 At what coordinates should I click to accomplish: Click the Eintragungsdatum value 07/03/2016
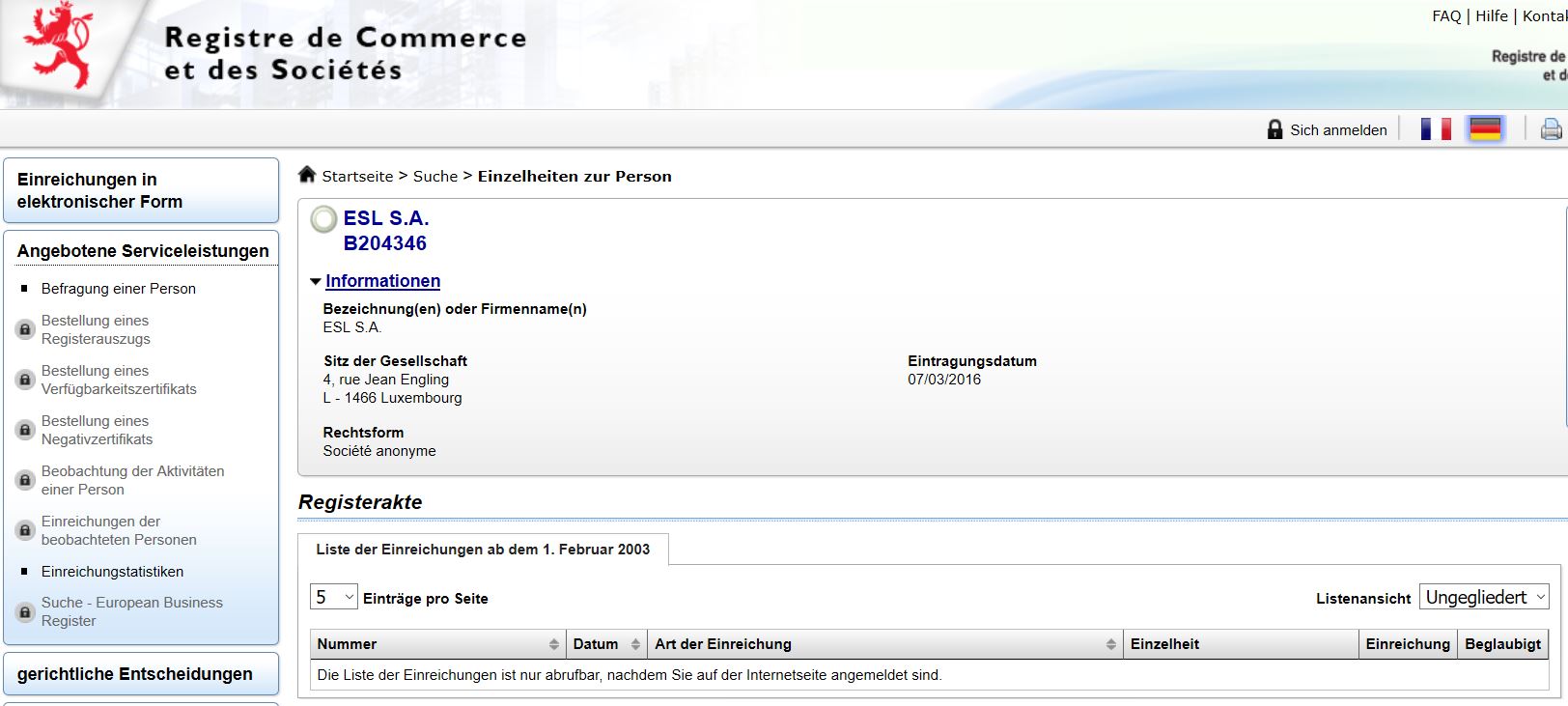[944, 380]
